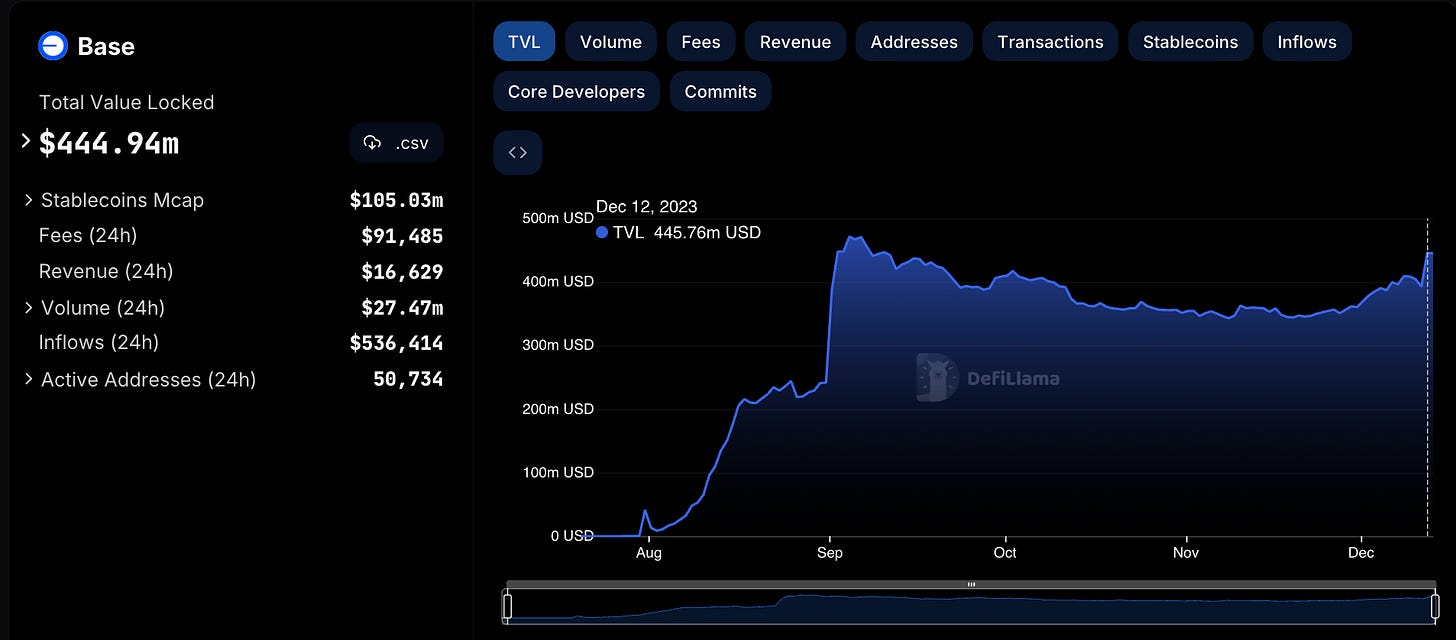Switch to the Fees chart tab
This screenshot has width=1456, height=640.
click(x=701, y=42)
